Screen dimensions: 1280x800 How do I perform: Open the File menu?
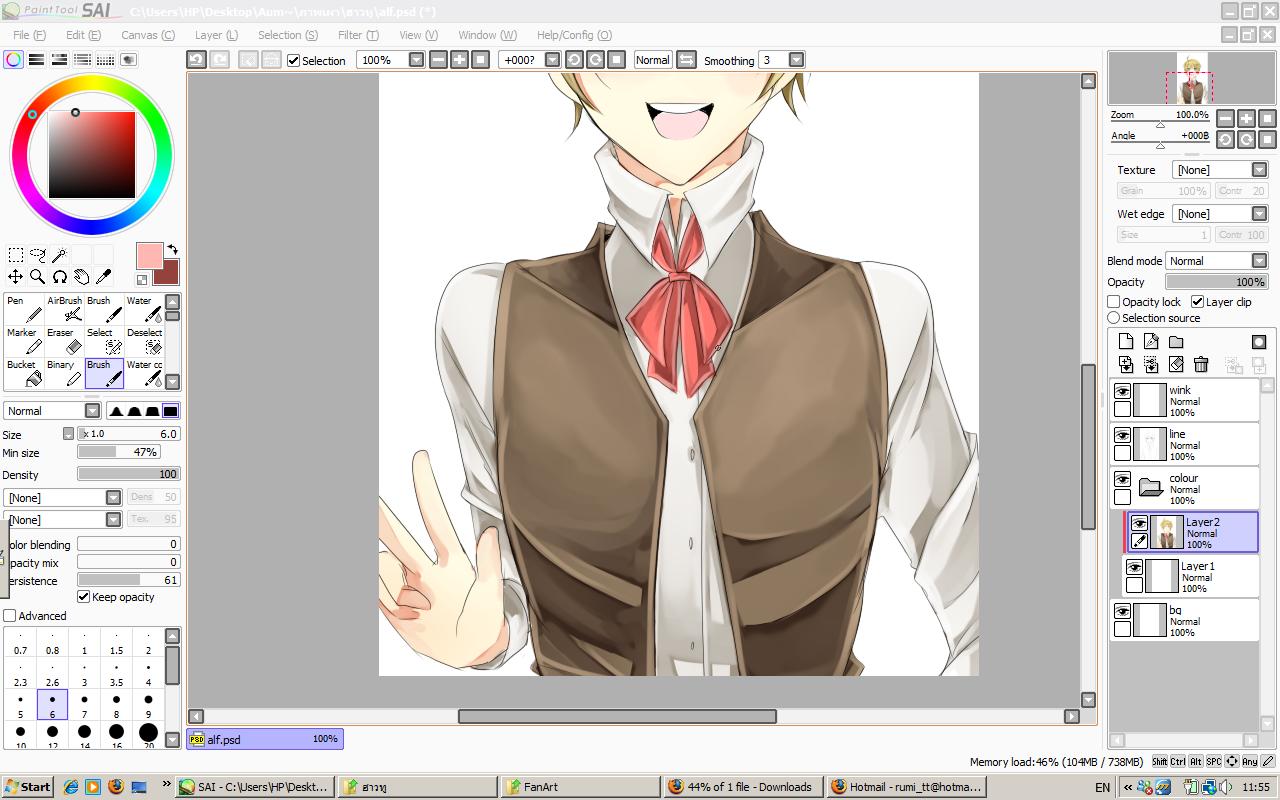29,35
